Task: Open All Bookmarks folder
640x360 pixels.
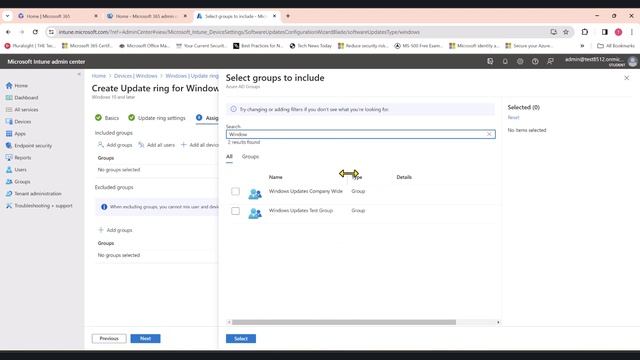Action: point(616,46)
